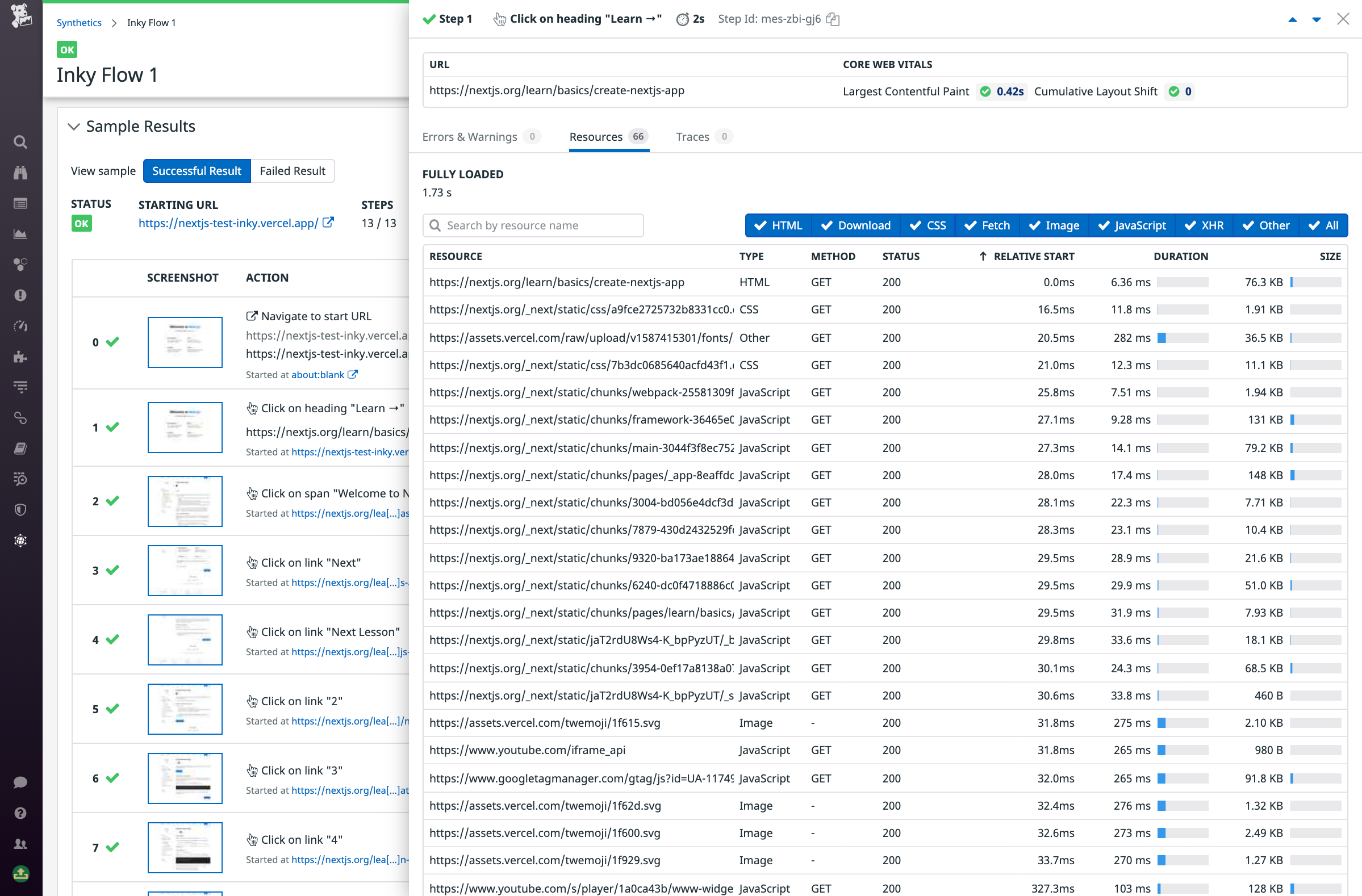
Task: Collapse the Sample Results section
Action: pyautogui.click(x=74, y=127)
